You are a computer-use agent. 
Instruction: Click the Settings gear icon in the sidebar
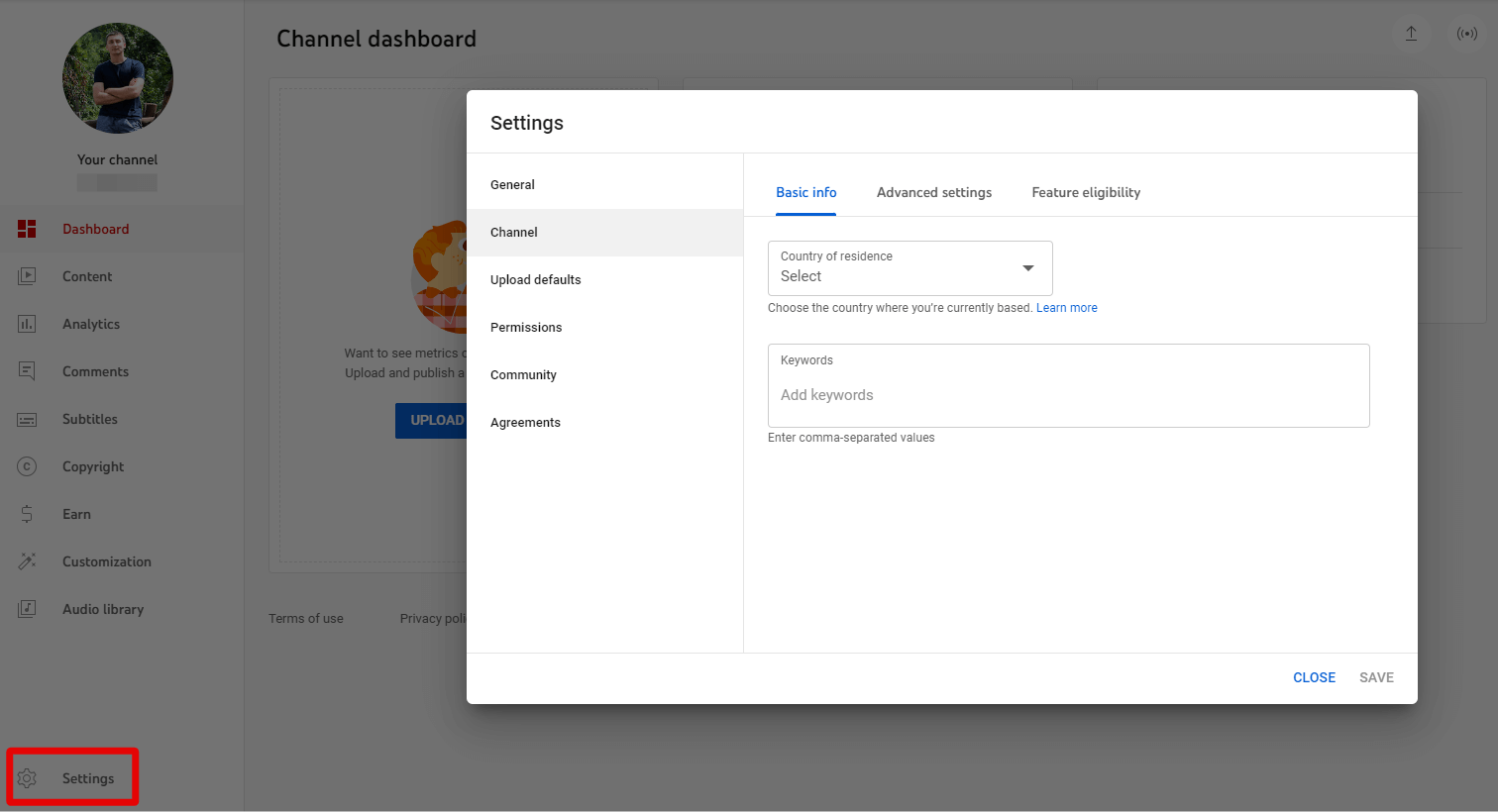pos(27,778)
